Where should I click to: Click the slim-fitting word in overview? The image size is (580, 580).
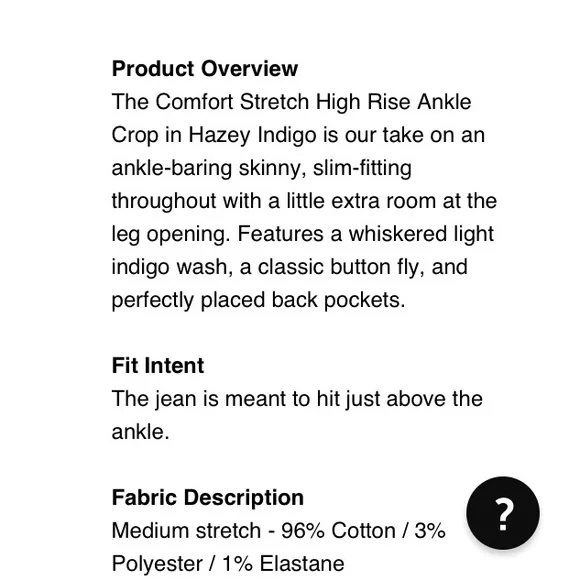pyautogui.click(x=362, y=168)
